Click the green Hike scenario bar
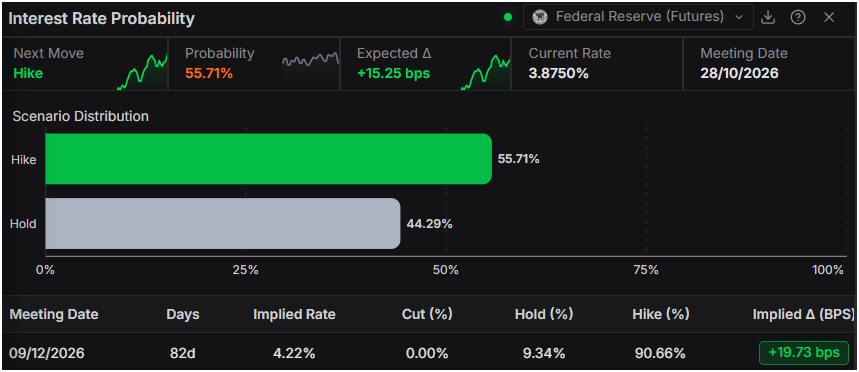Viewport: 859px width, 372px height. click(268, 159)
